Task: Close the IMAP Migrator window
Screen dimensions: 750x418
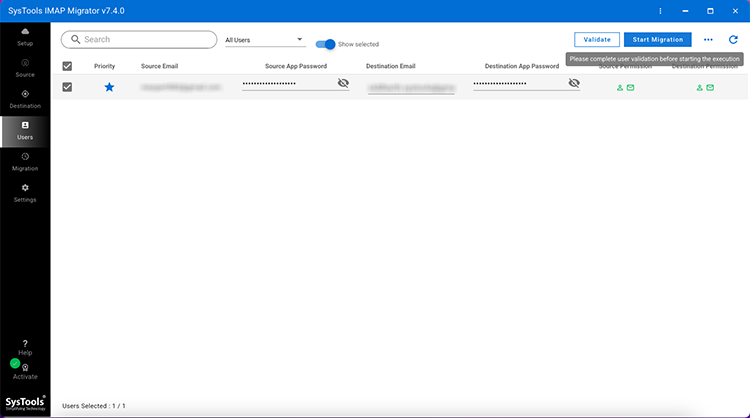Action: [x=735, y=11]
